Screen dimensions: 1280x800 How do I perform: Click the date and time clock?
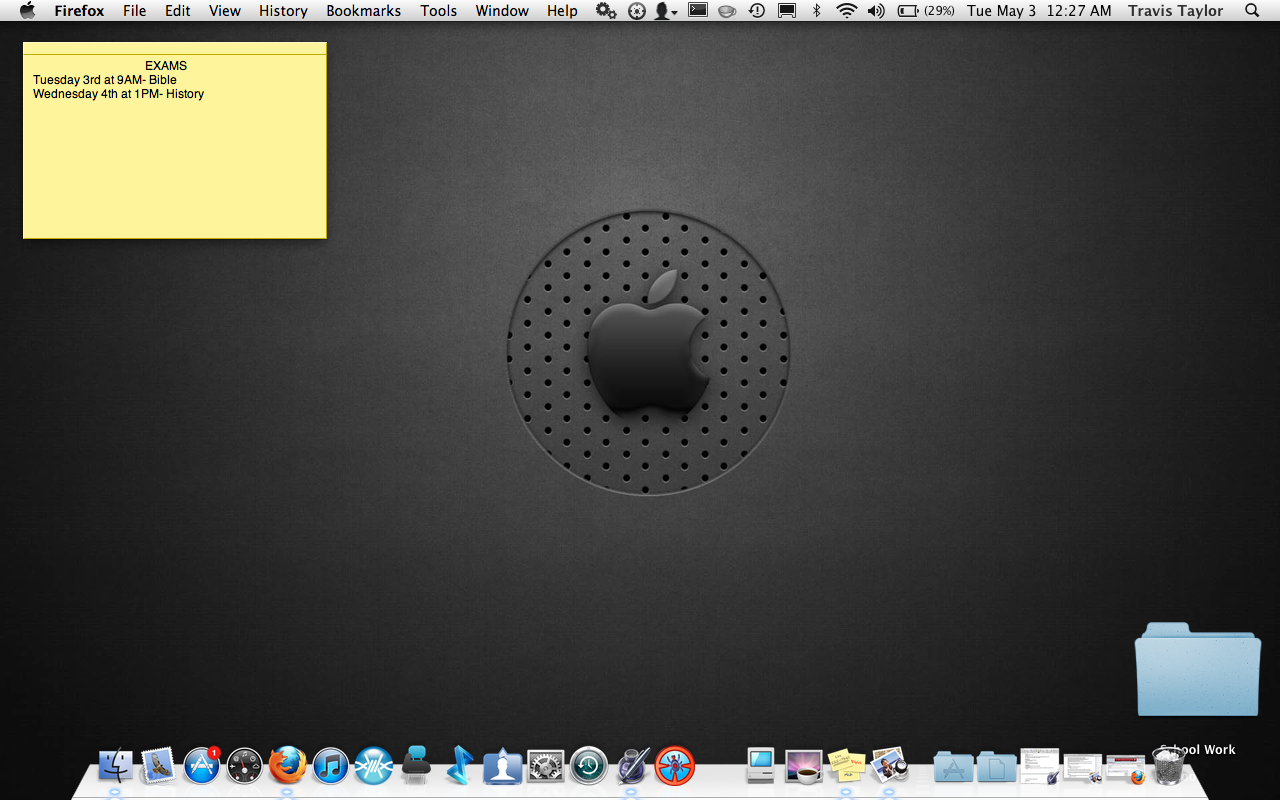click(1039, 11)
